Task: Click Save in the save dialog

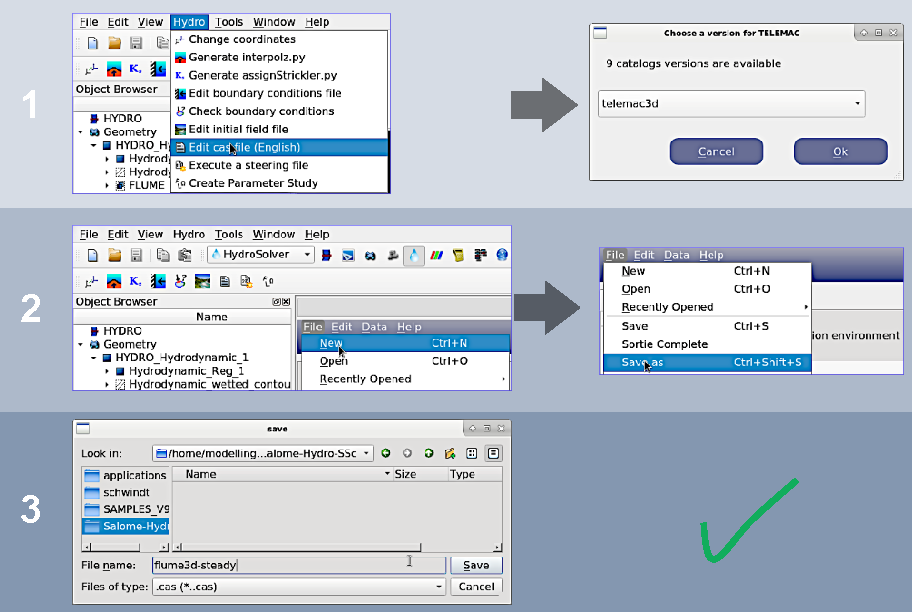Action: click(x=476, y=565)
